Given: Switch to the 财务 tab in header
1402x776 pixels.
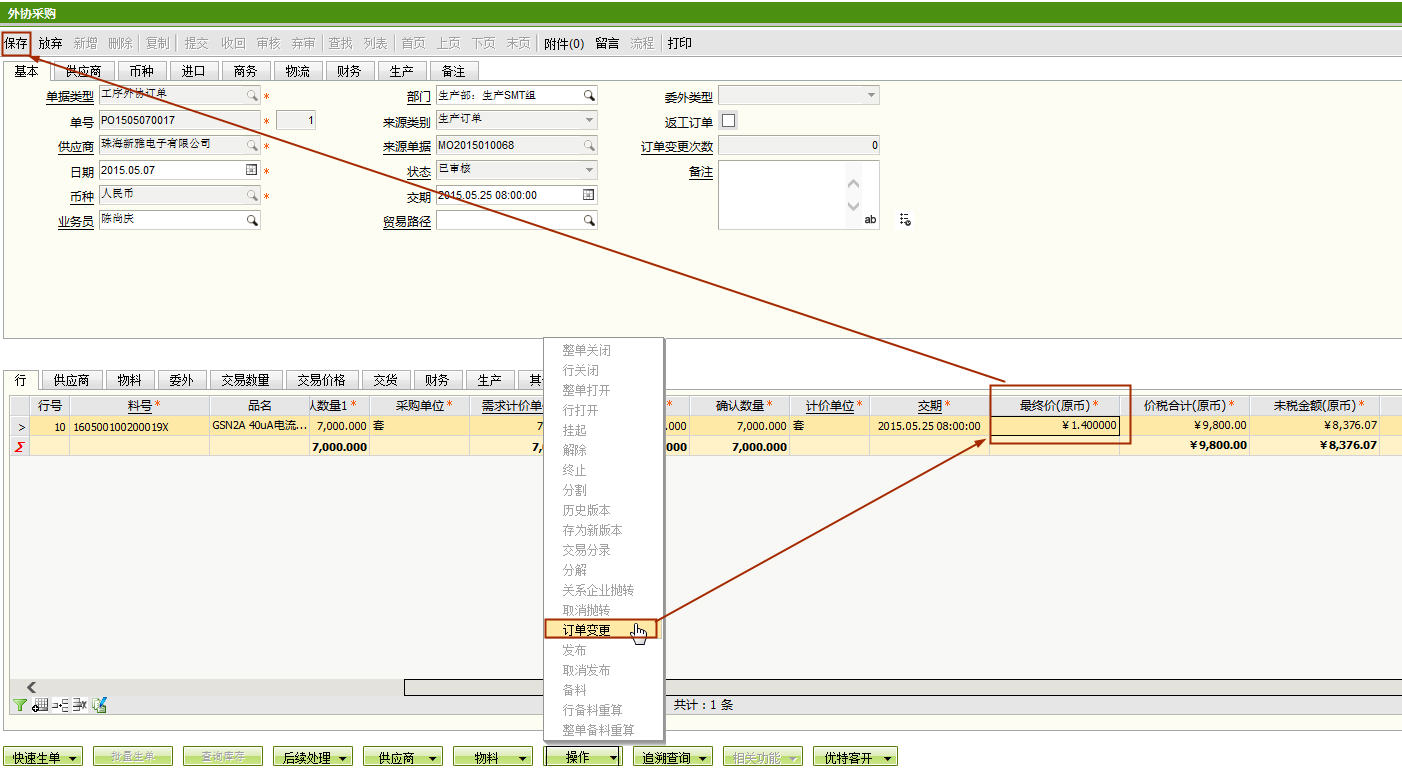Looking at the screenshot, I should (x=349, y=71).
